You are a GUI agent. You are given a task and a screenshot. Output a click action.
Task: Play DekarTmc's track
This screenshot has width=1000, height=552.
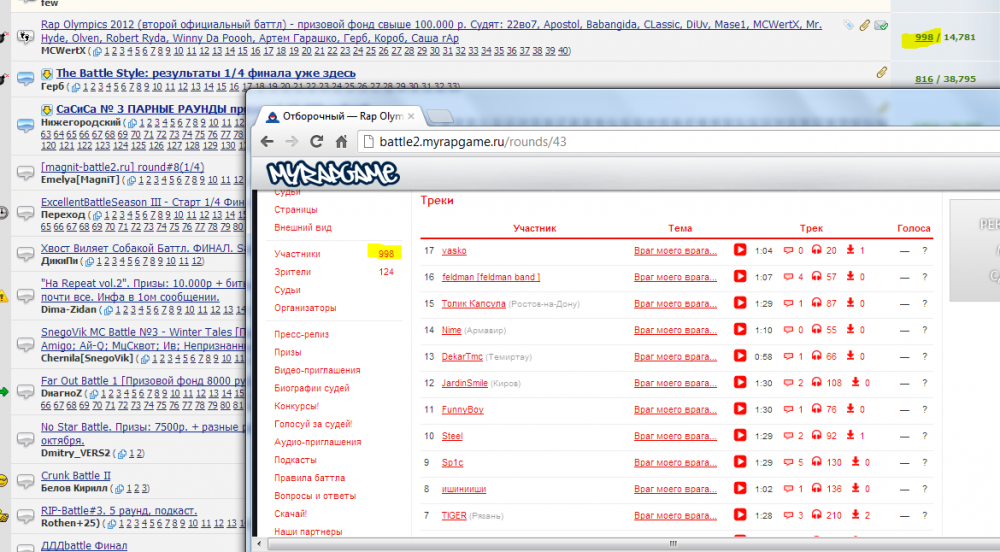[740, 356]
